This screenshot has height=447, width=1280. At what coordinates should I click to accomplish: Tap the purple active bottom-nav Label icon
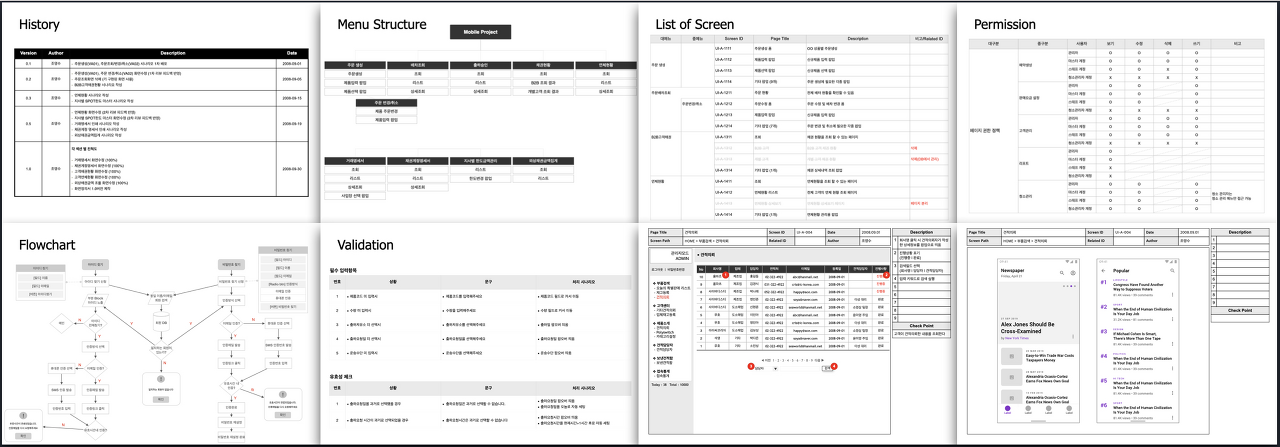pos(1008,409)
